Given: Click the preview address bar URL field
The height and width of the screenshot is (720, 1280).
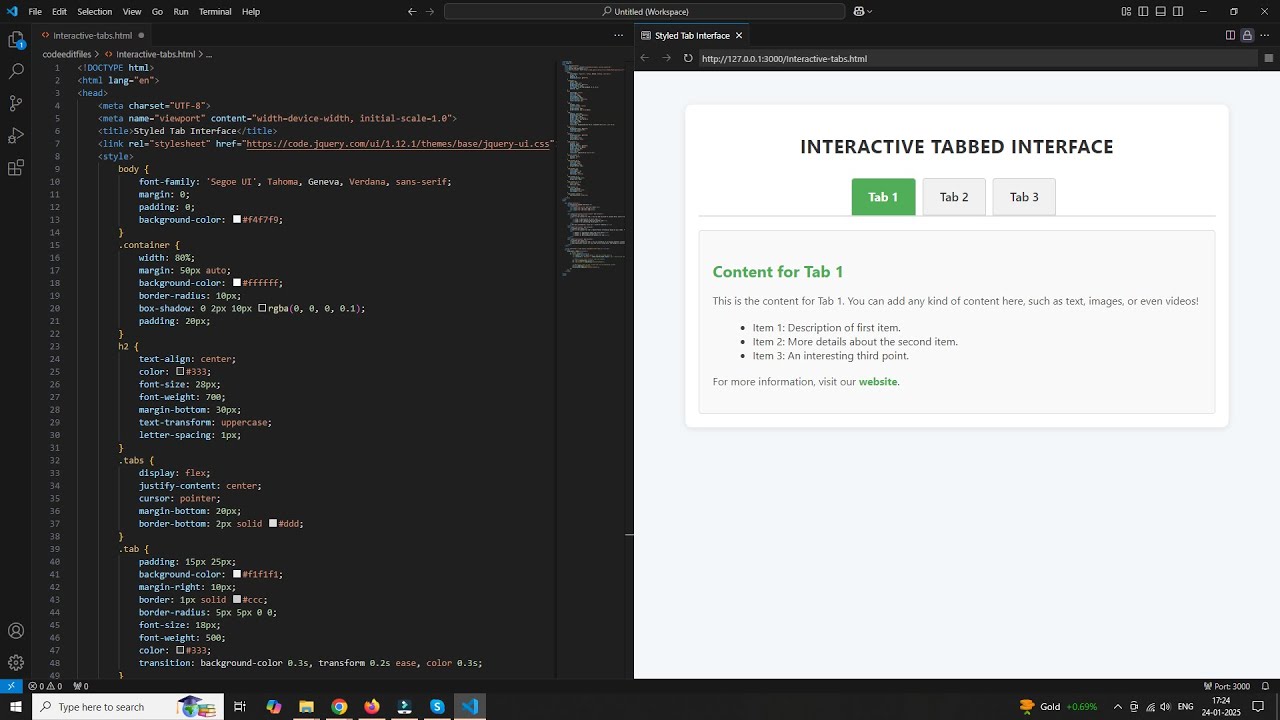Looking at the screenshot, I should (x=978, y=58).
